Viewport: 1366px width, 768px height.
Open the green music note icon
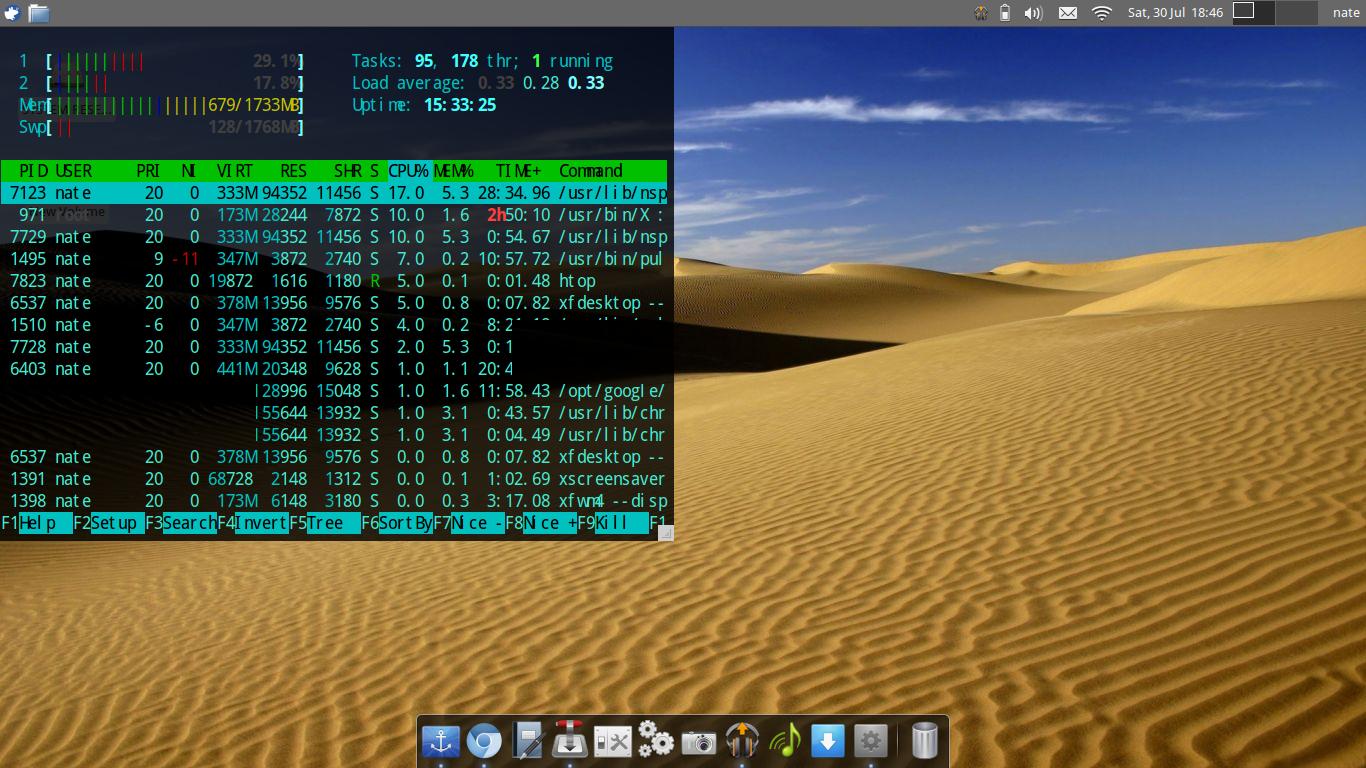pos(785,741)
